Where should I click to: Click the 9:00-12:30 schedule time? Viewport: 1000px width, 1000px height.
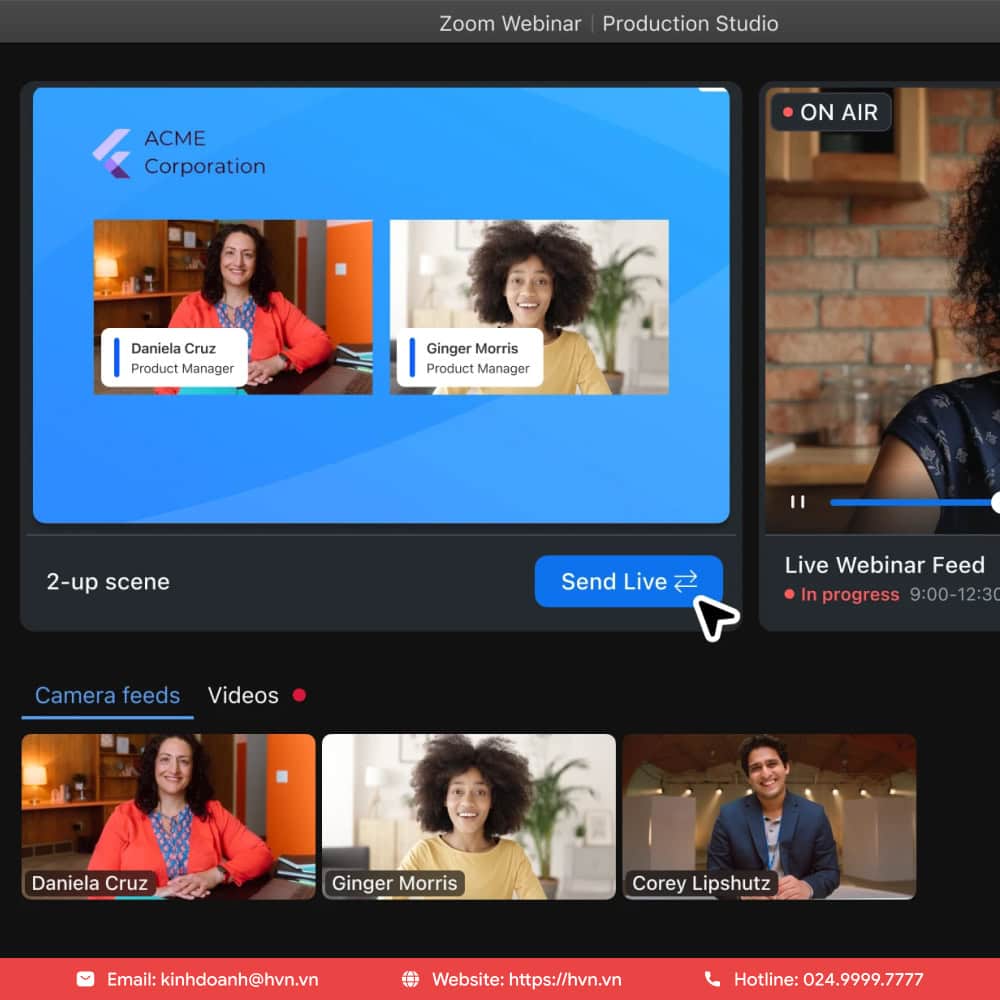coord(955,594)
